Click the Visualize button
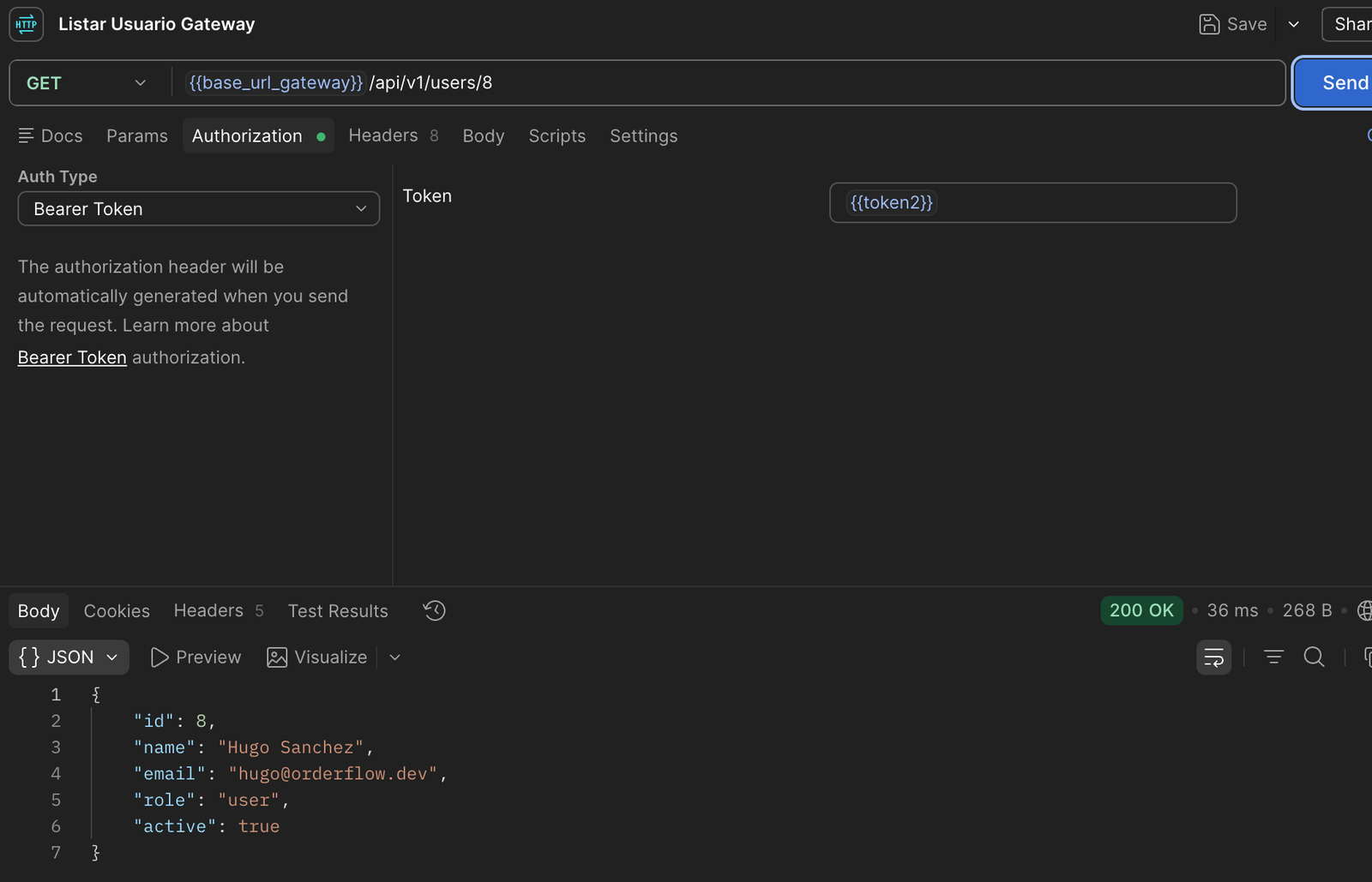1372x882 pixels. (x=317, y=657)
